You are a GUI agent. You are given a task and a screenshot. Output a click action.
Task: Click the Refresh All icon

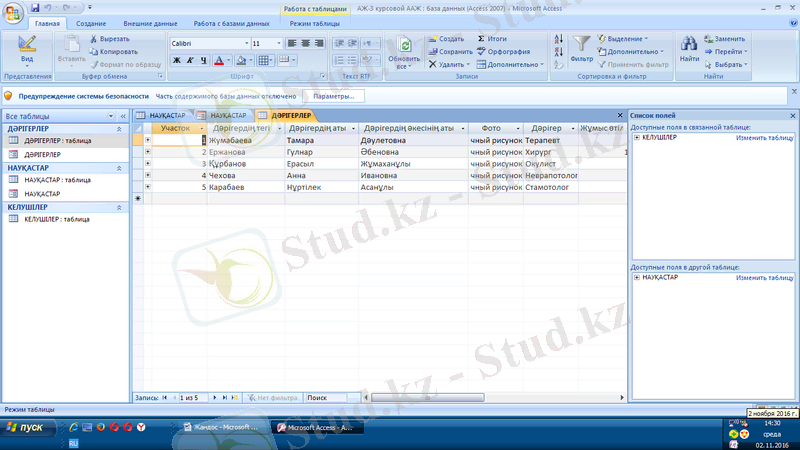[x=405, y=47]
